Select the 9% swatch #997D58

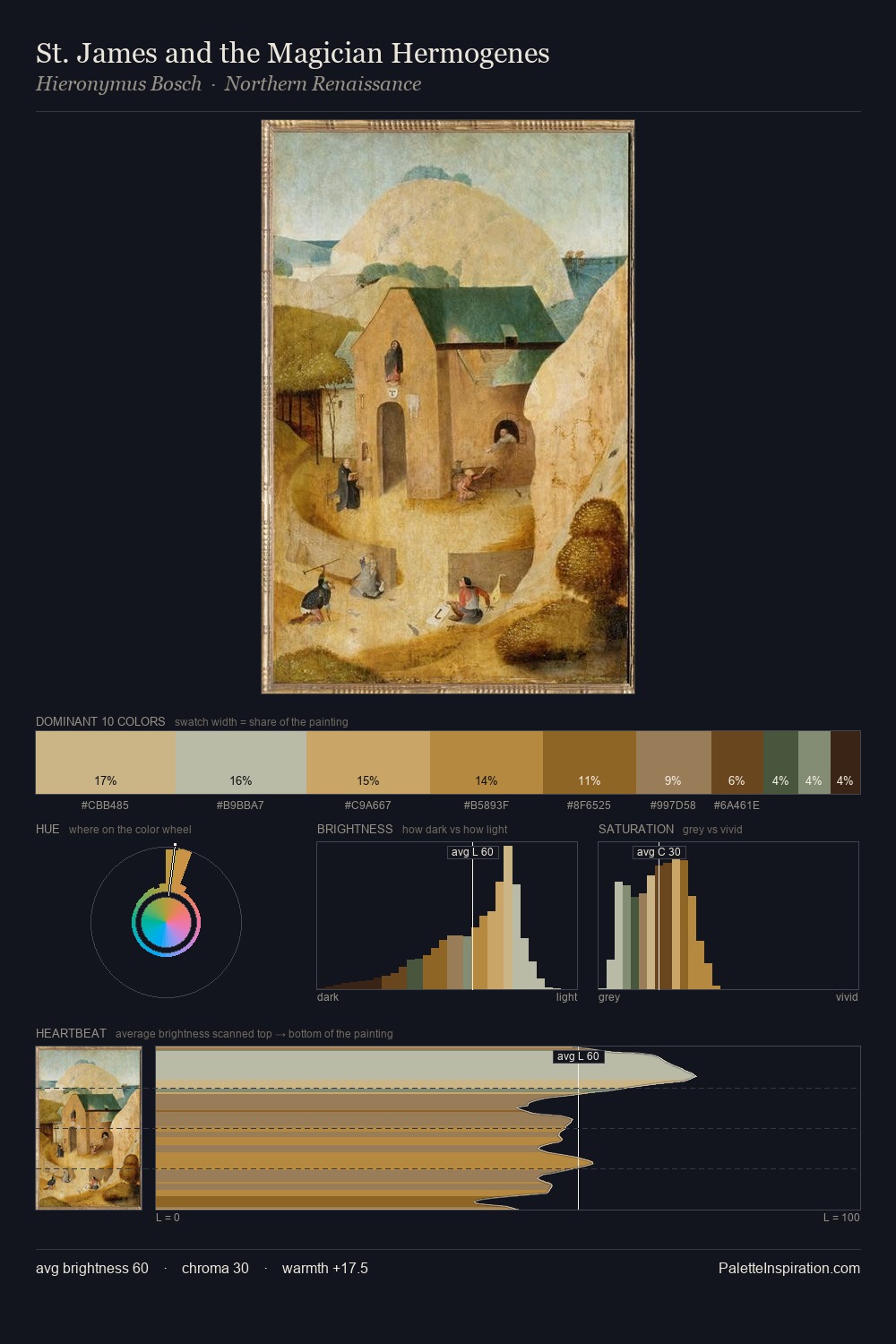pos(674,762)
